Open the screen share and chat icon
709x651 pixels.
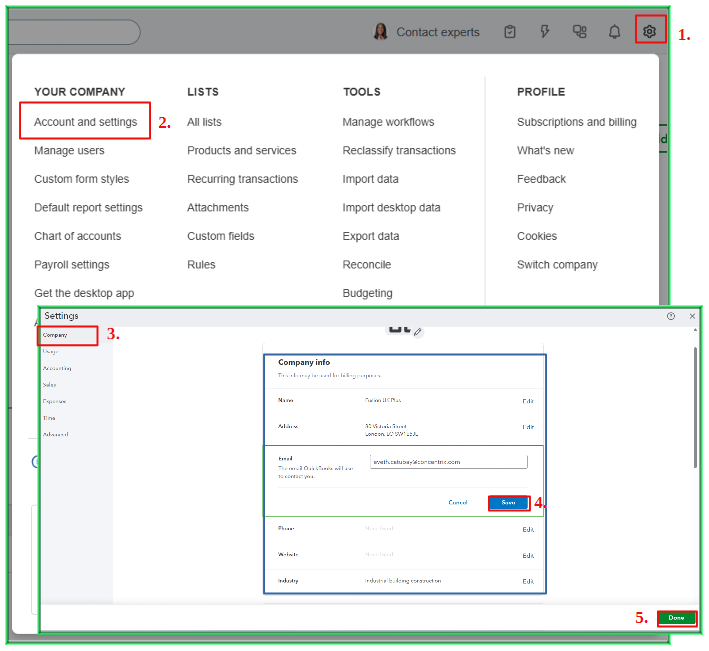(580, 32)
